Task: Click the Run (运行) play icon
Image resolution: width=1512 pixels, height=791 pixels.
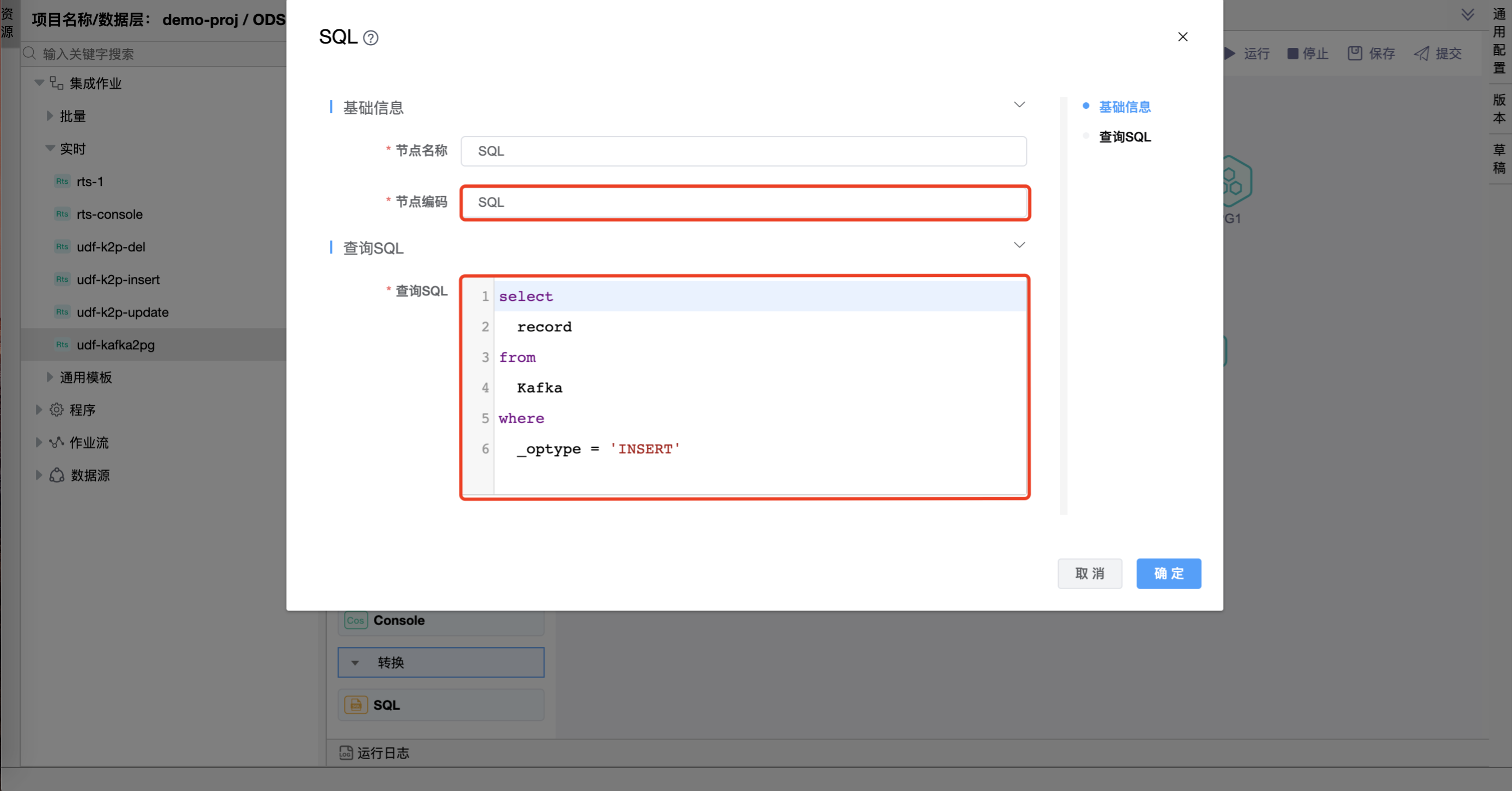Action: pos(1229,53)
